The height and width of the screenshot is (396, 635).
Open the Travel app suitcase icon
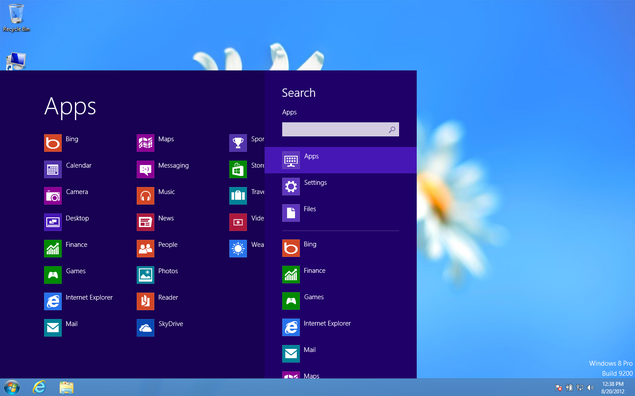click(238, 196)
